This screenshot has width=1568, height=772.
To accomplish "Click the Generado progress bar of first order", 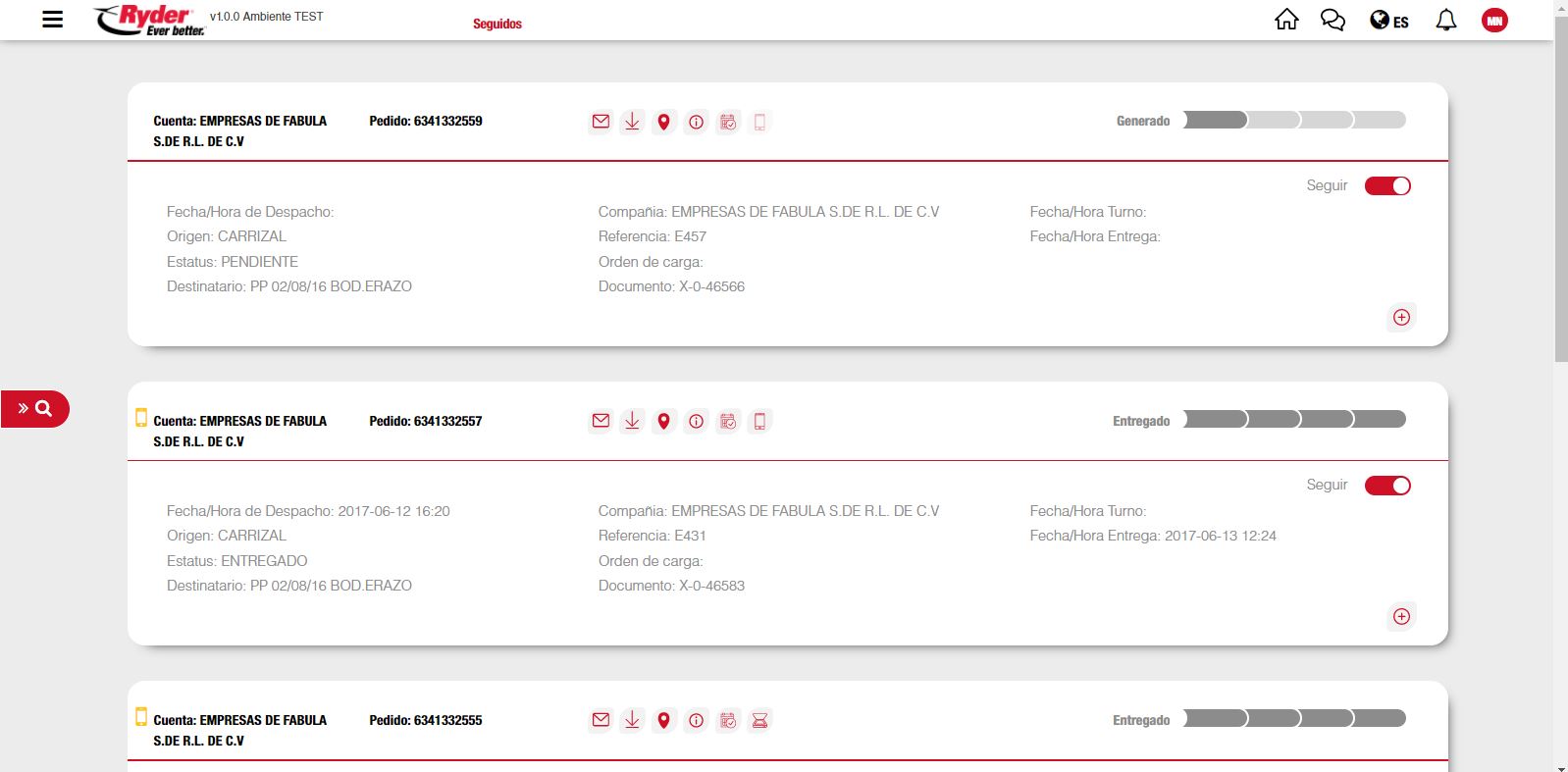I will [x=1293, y=120].
